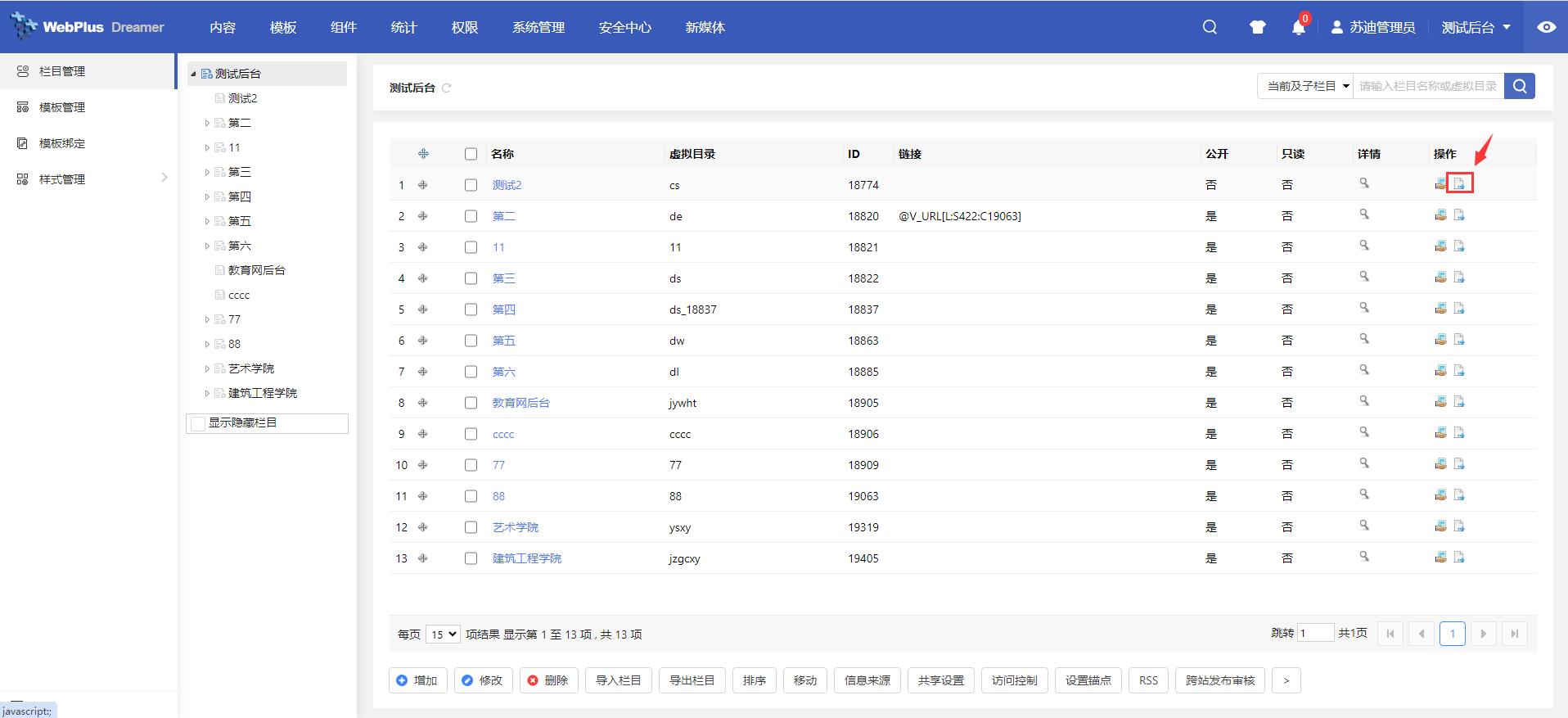
Task: Click the move handle icon in table header
Action: tap(423, 154)
